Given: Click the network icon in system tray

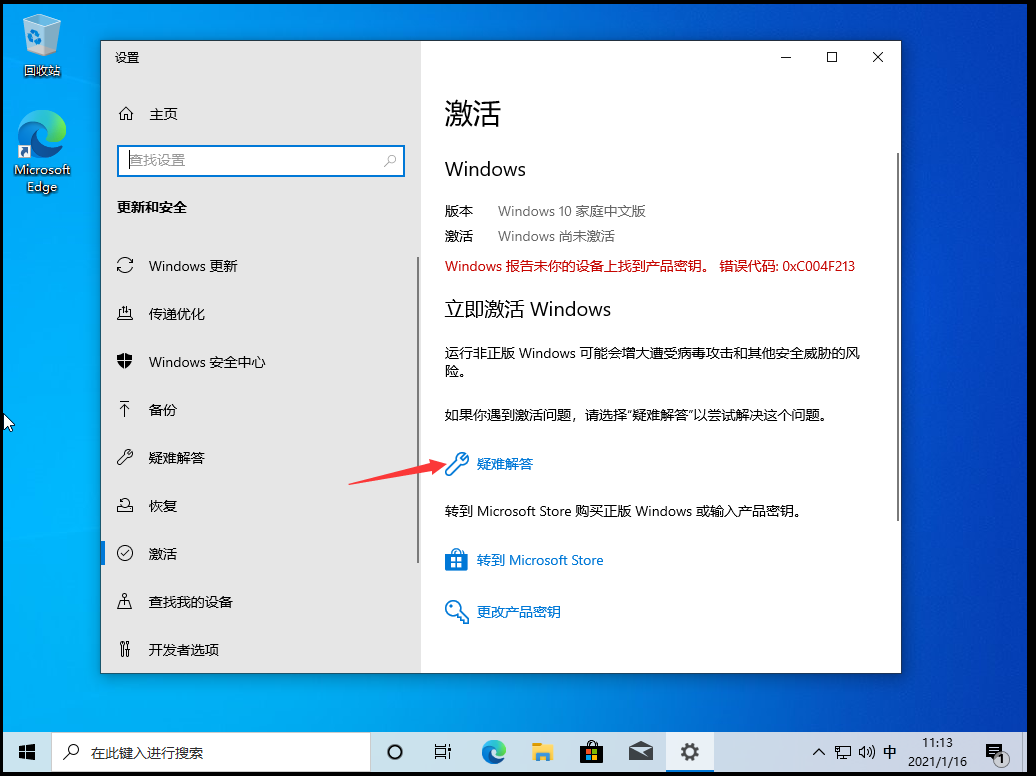Looking at the screenshot, I should pyautogui.click(x=842, y=752).
